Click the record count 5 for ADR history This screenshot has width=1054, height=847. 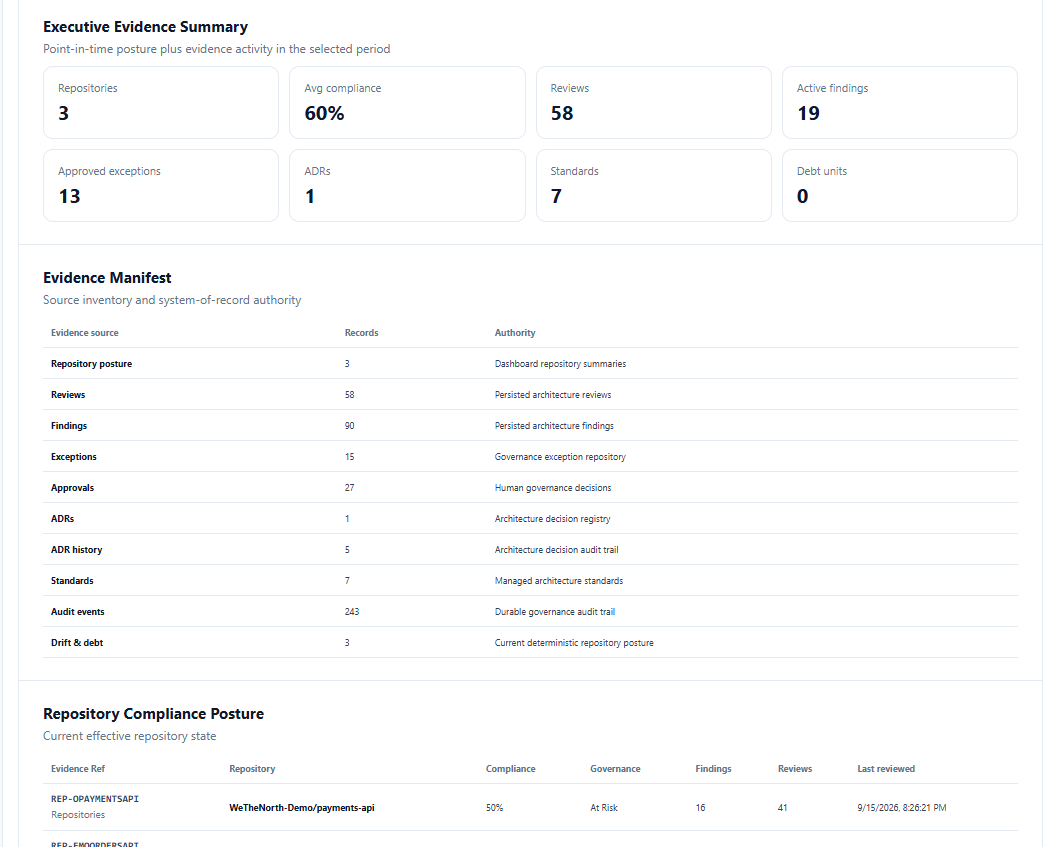click(348, 550)
